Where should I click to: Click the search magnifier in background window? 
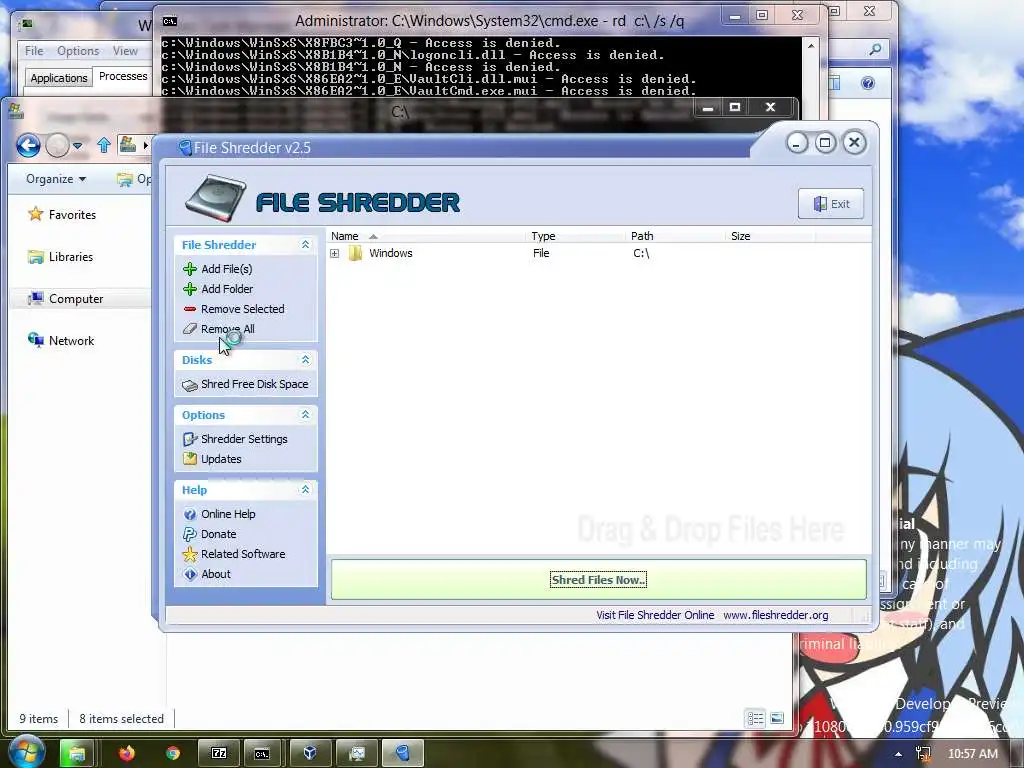(x=875, y=49)
